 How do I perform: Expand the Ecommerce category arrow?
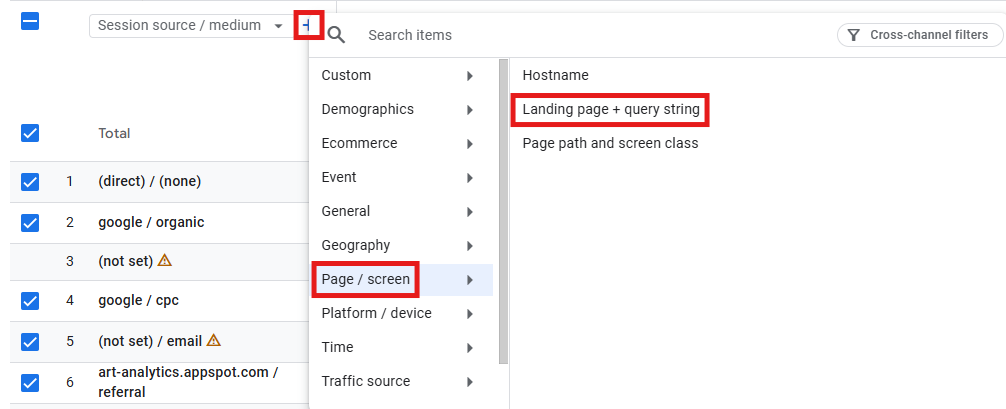[470, 144]
